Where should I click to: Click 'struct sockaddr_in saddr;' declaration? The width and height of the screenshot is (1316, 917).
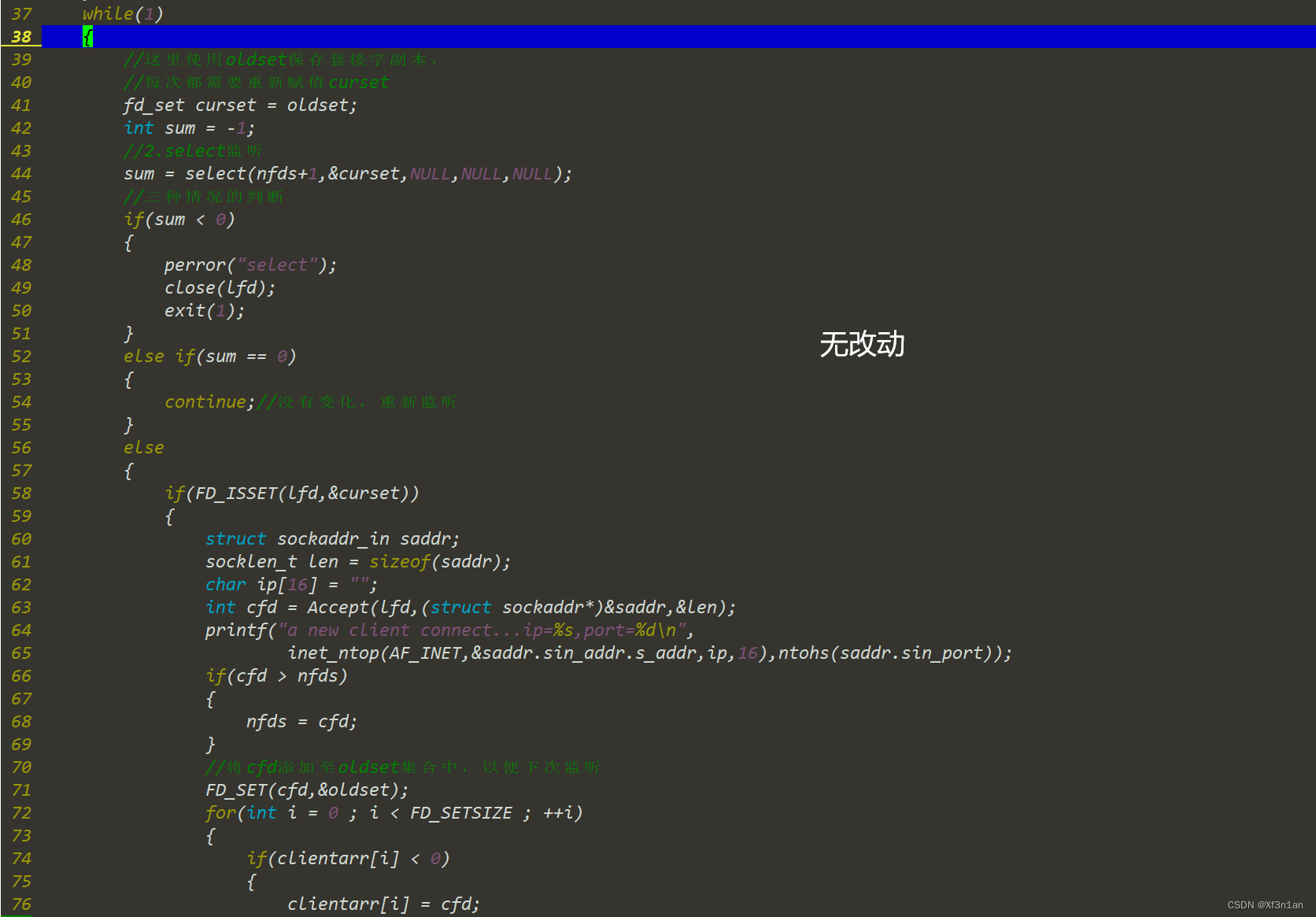pyautogui.click(x=332, y=539)
